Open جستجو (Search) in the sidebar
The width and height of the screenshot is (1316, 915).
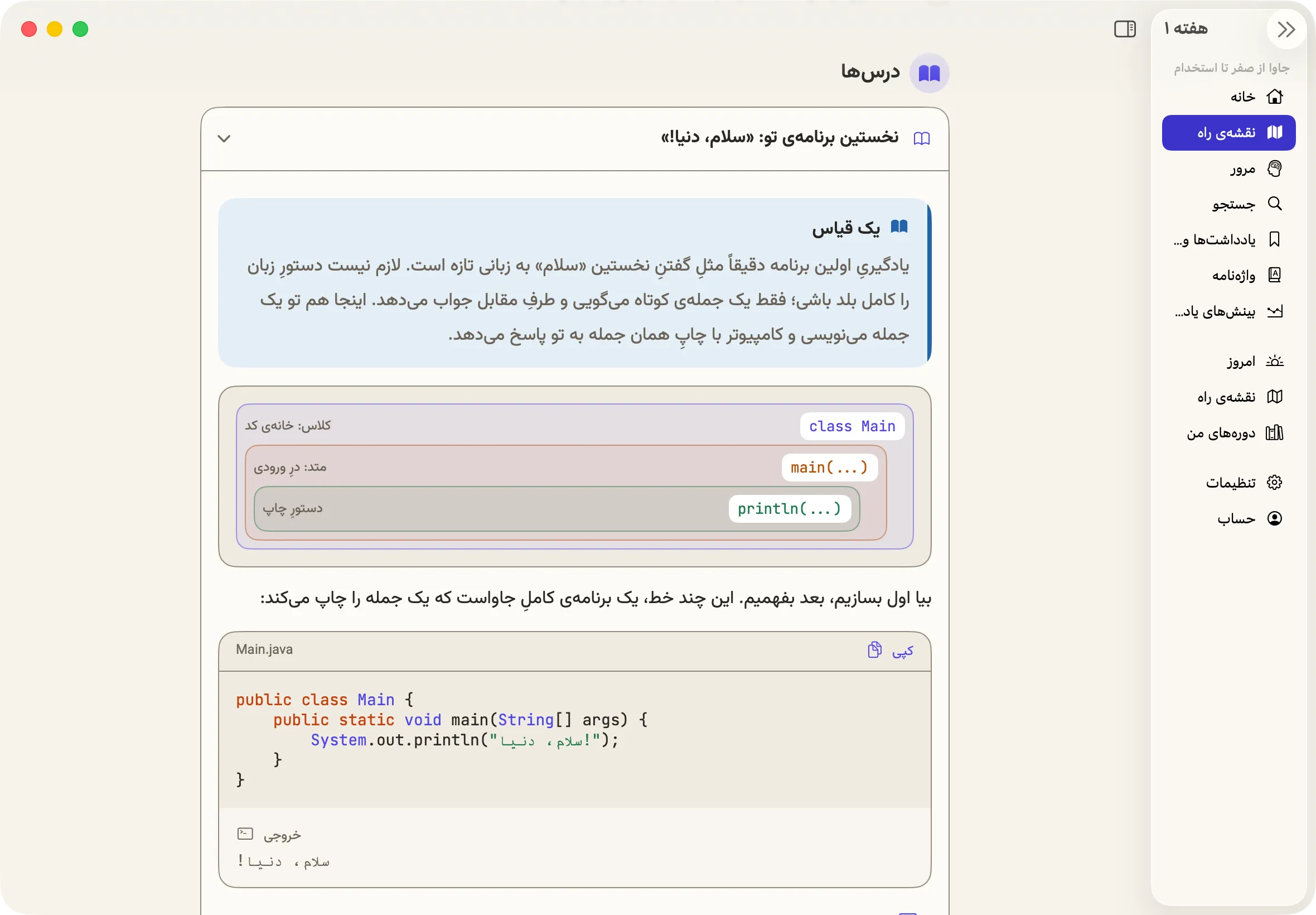tap(1228, 205)
